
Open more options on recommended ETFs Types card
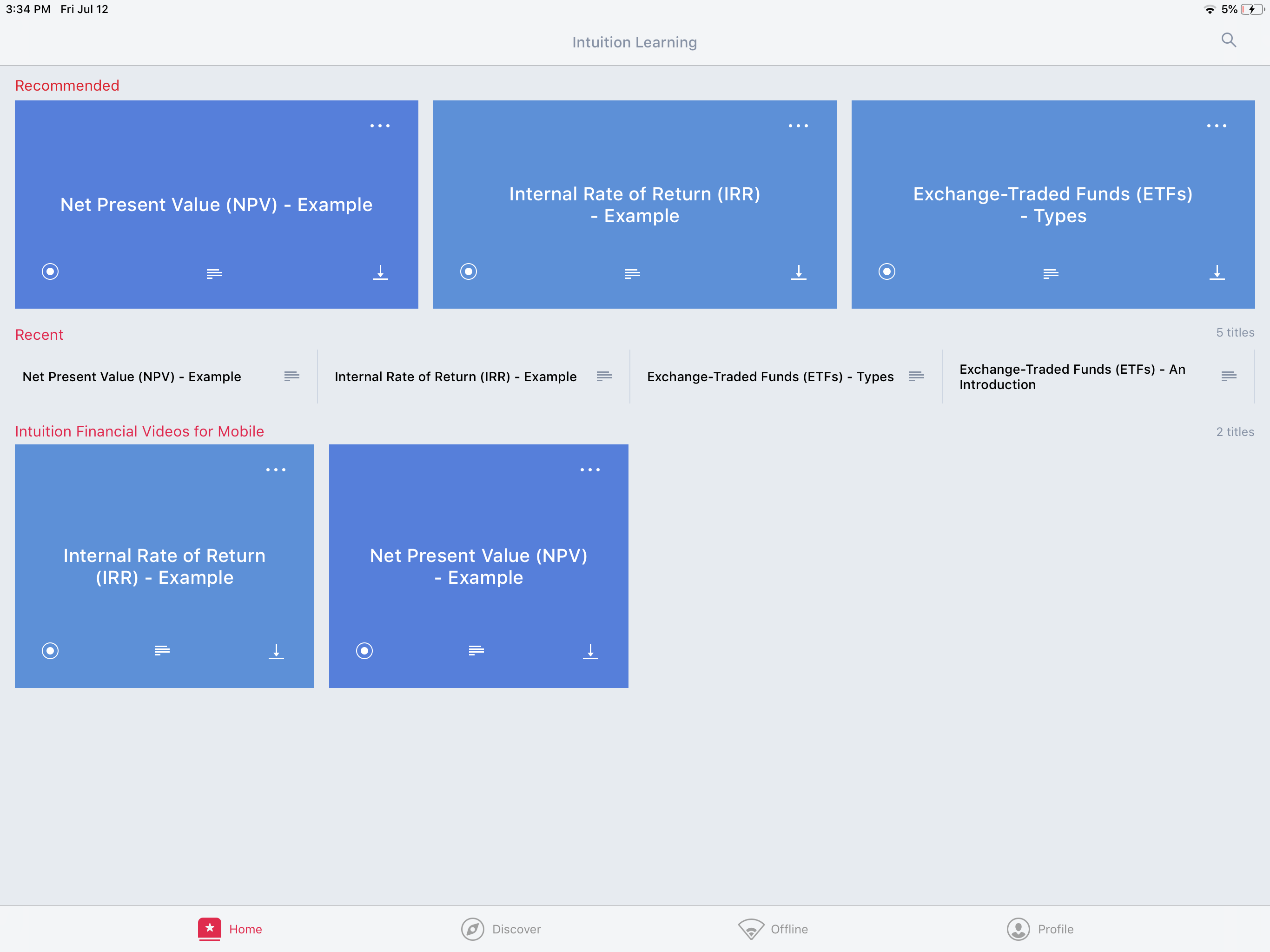coord(1216,126)
